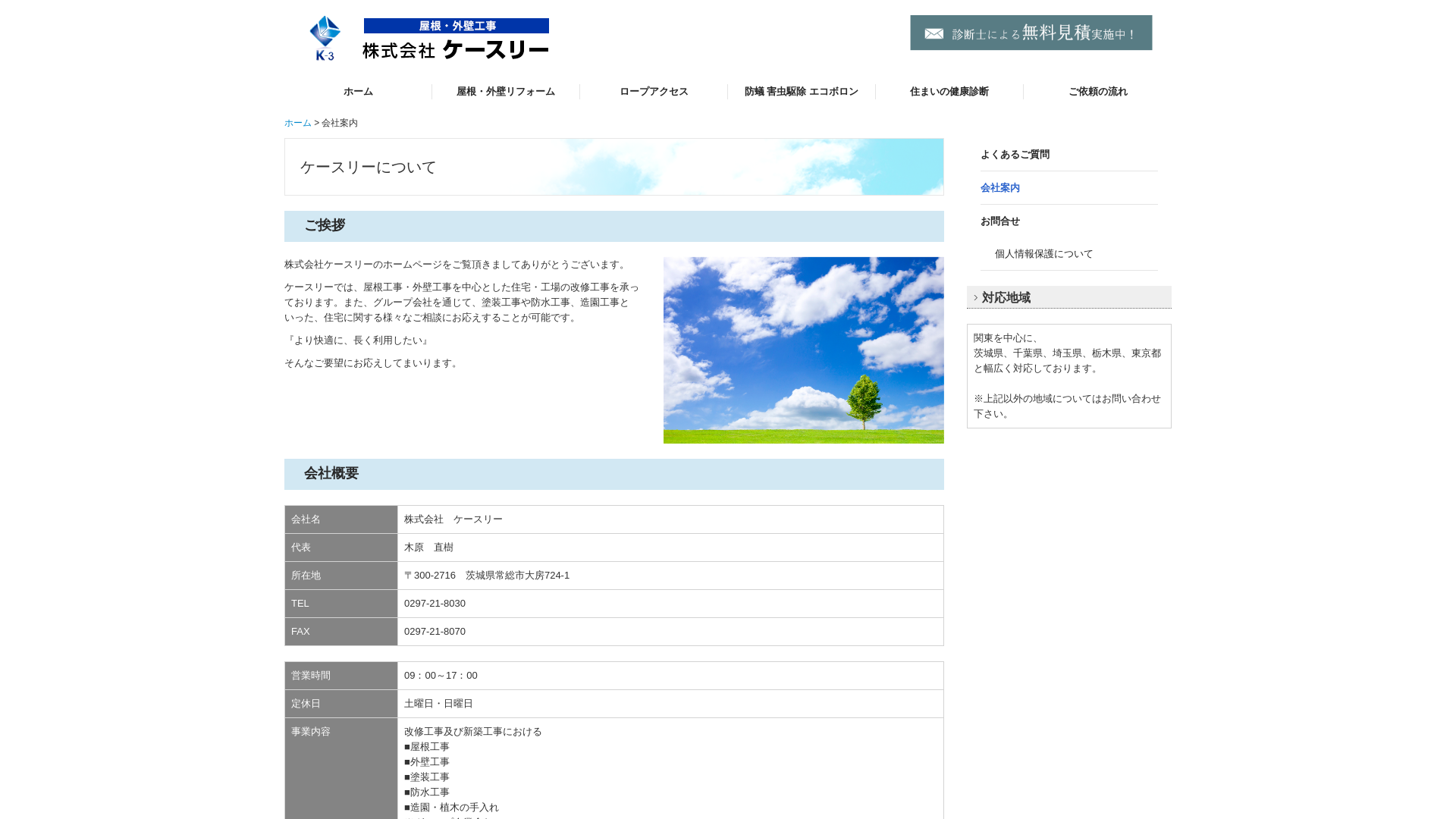Click the 会社概要 section heading
The height and width of the screenshot is (819, 1456).
pyautogui.click(x=331, y=473)
